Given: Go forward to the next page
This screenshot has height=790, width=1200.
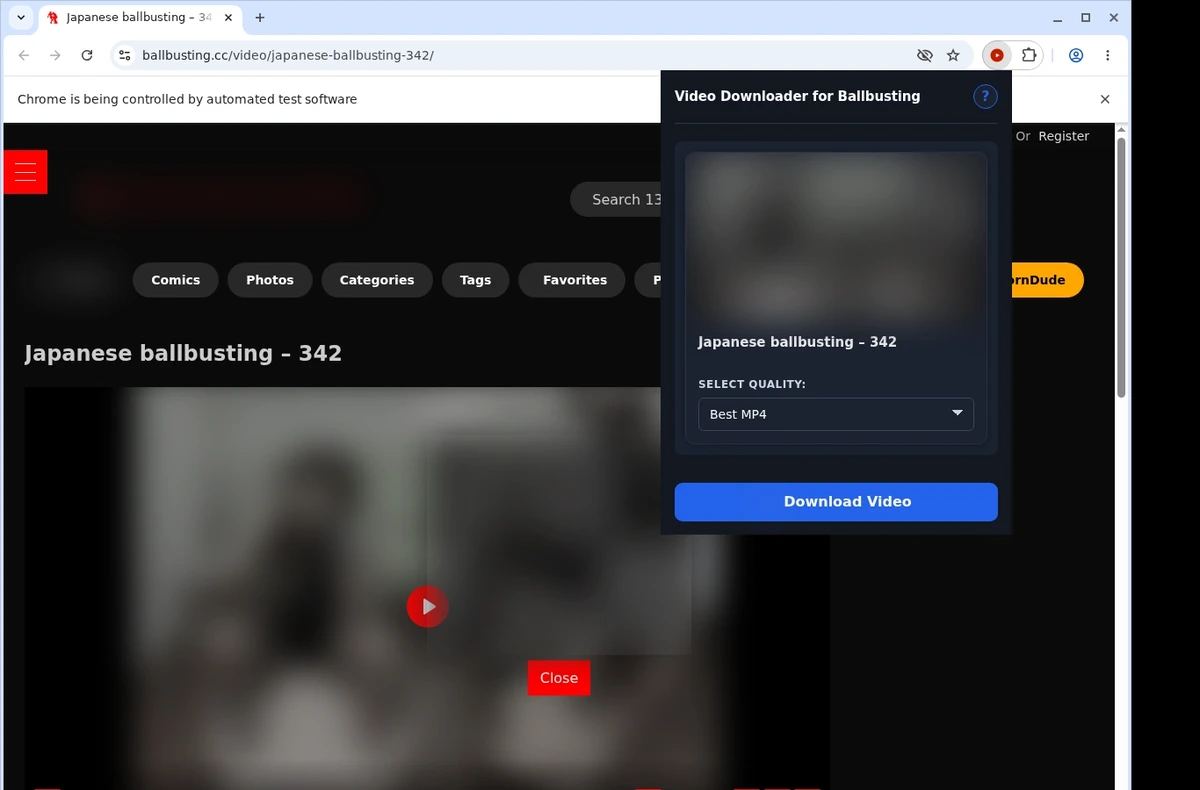Looking at the screenshot, I should 55,56.
